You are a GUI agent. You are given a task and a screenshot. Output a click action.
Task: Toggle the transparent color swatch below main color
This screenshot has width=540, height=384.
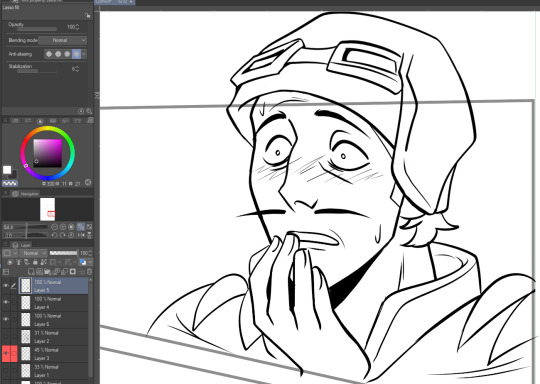coord(10,183)
